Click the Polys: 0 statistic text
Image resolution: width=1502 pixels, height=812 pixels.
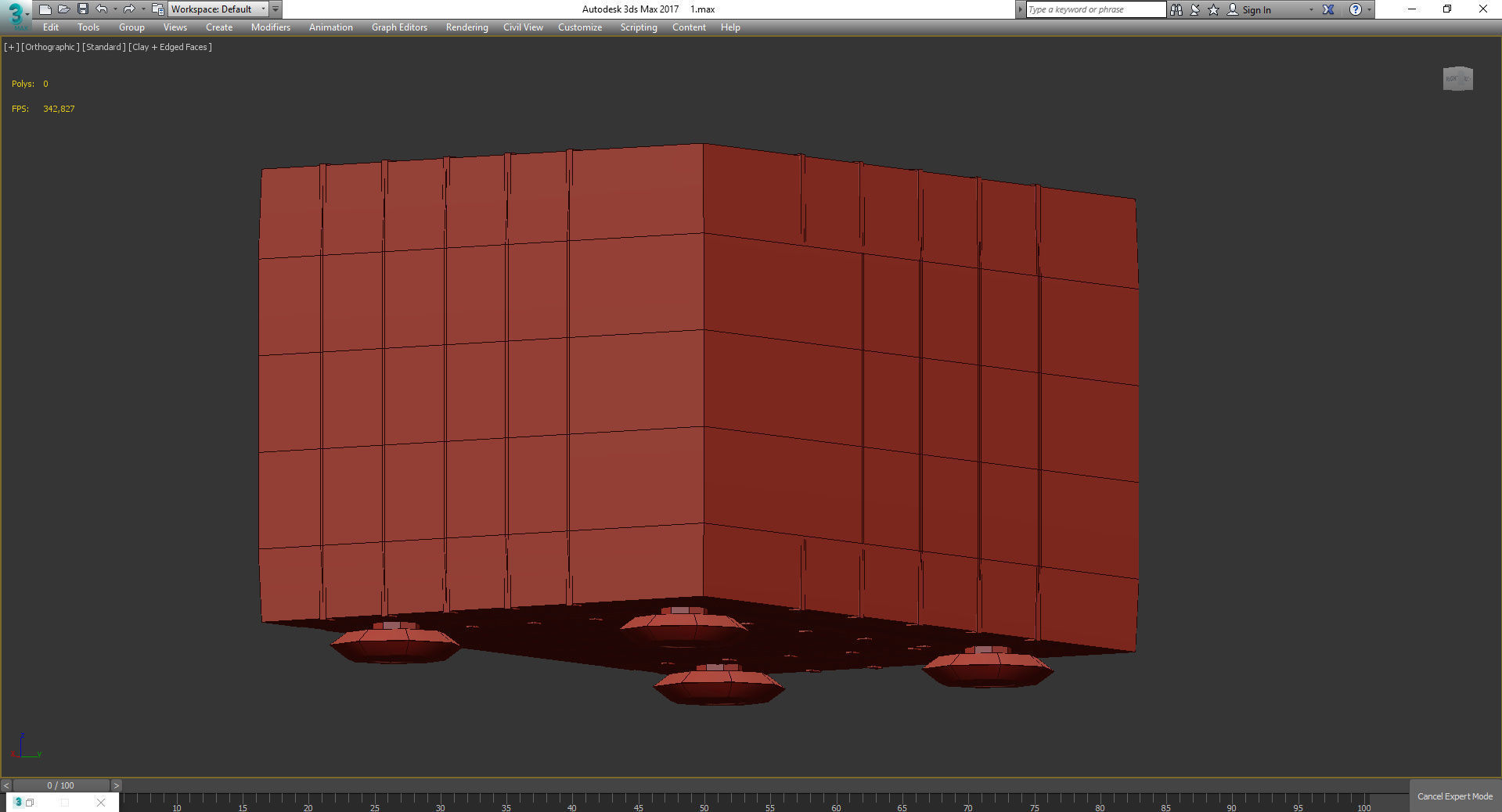[30, 84]
